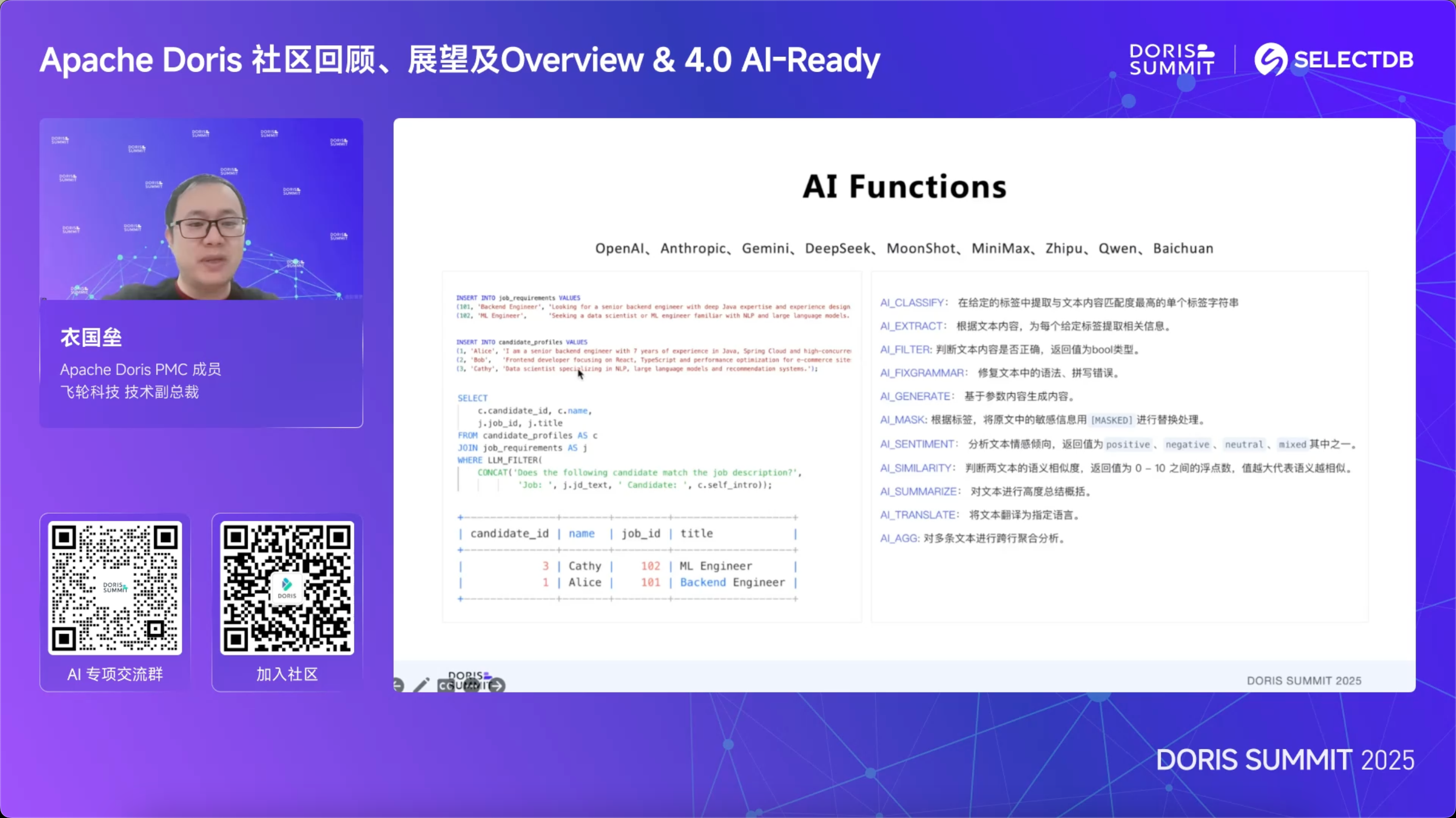The height and width of the screenshot is (818, 1456).
Task: Select the pen annotation tool icon
Action: coord(421,685)
